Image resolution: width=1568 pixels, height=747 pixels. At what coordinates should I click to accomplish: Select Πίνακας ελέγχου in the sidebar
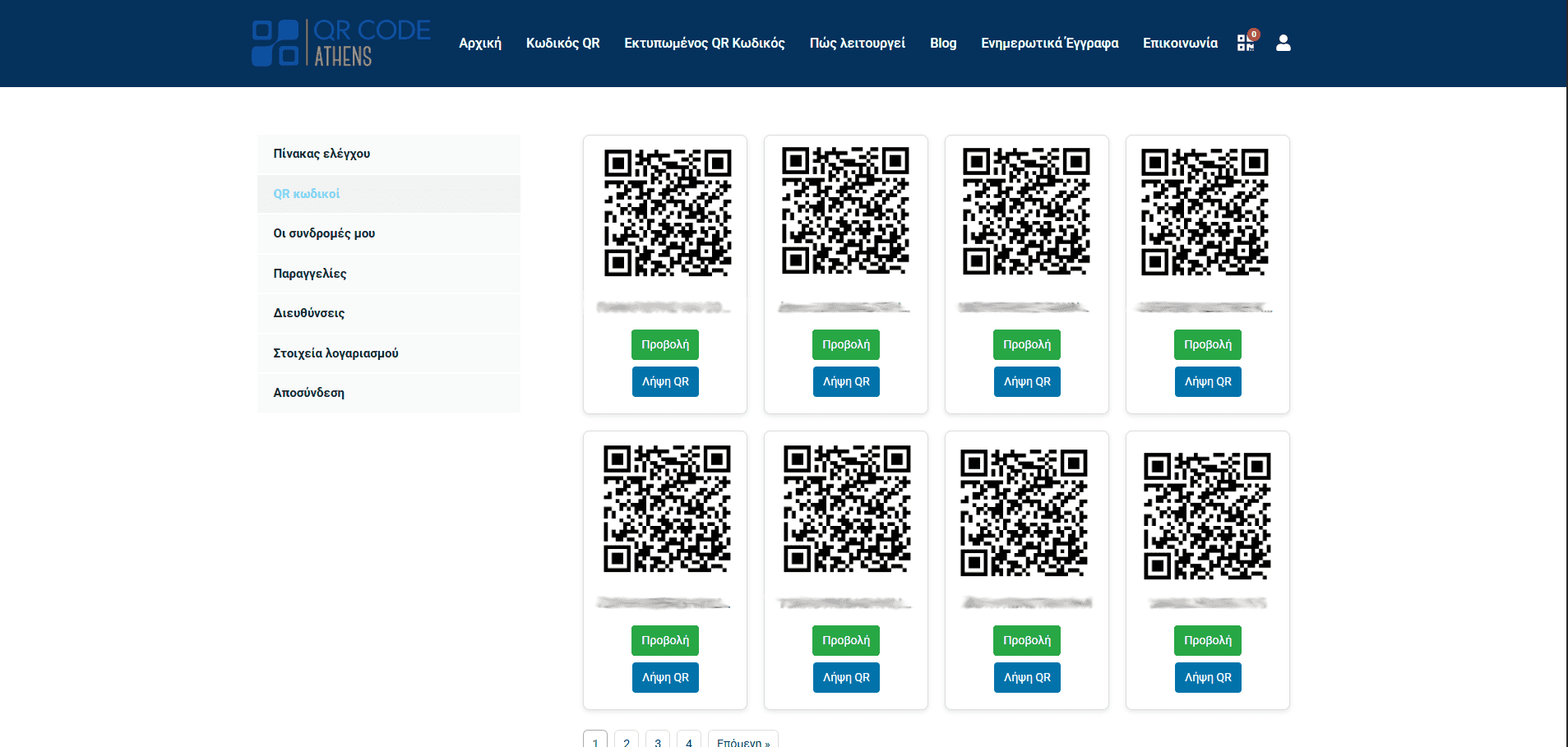(321, 154)
